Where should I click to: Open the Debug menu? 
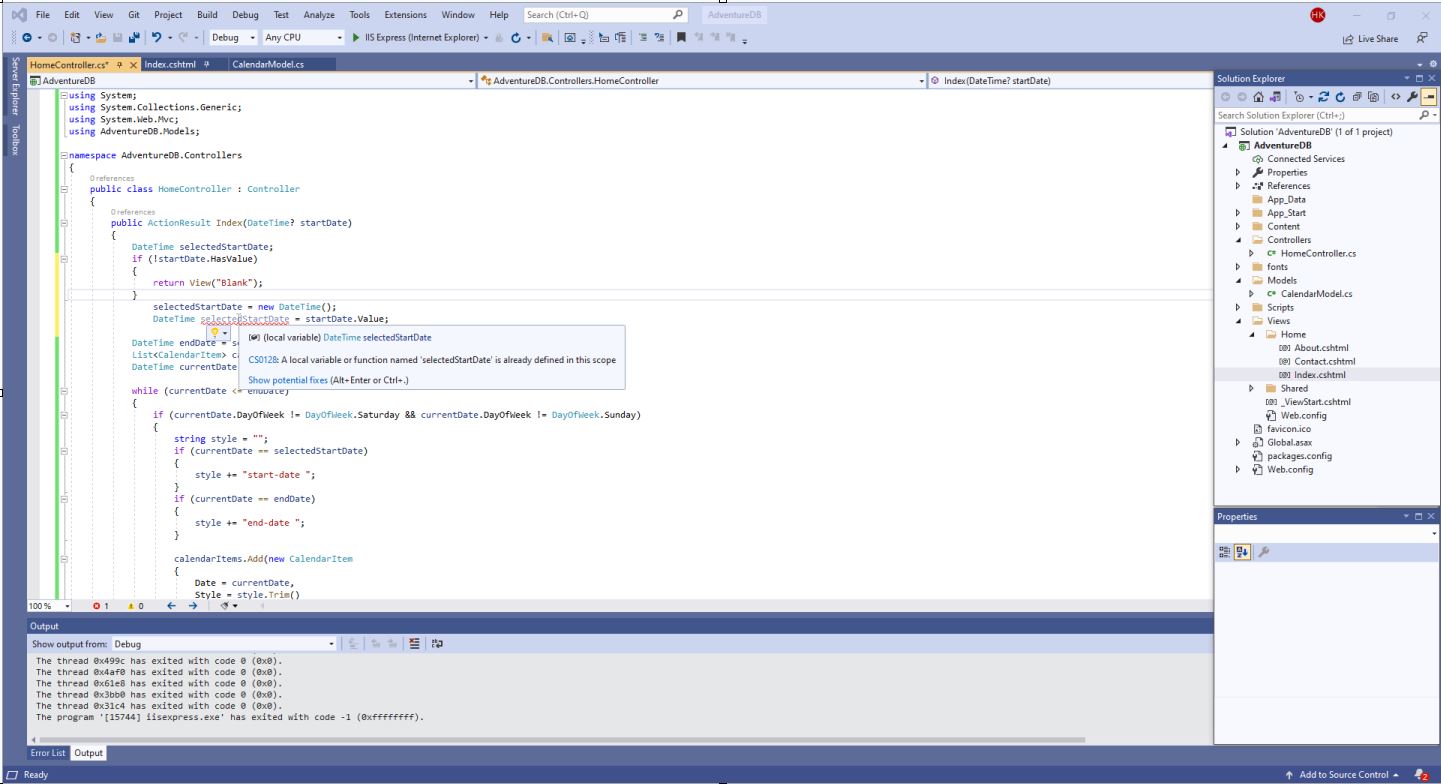tap(243, 14)
